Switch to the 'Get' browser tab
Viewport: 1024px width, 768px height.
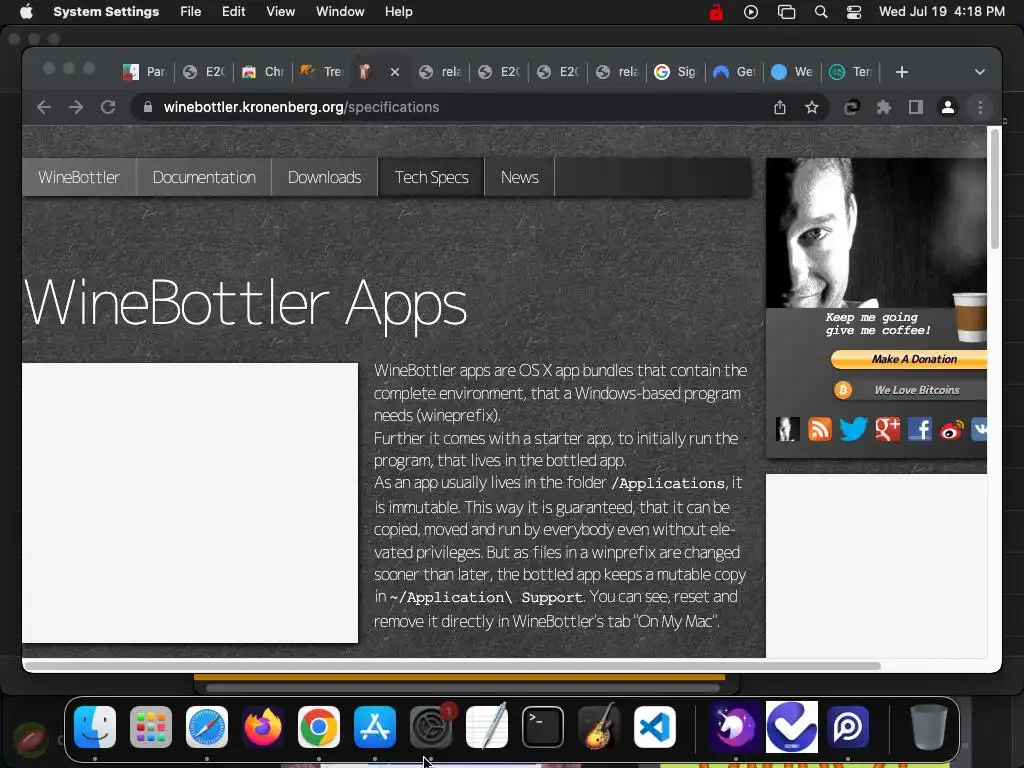coord(734,72)
